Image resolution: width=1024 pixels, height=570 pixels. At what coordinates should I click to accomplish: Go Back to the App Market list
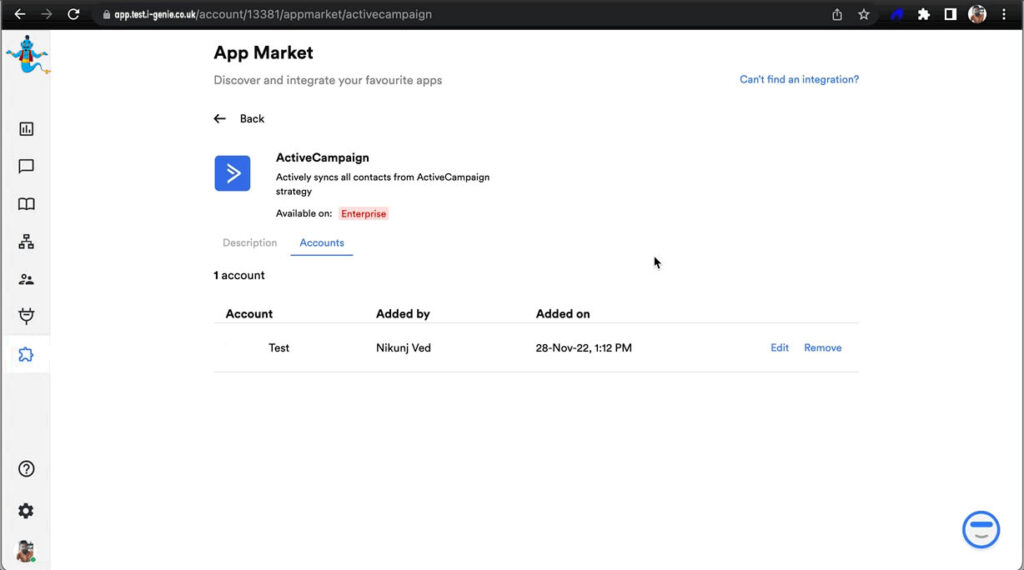[240, 119]
